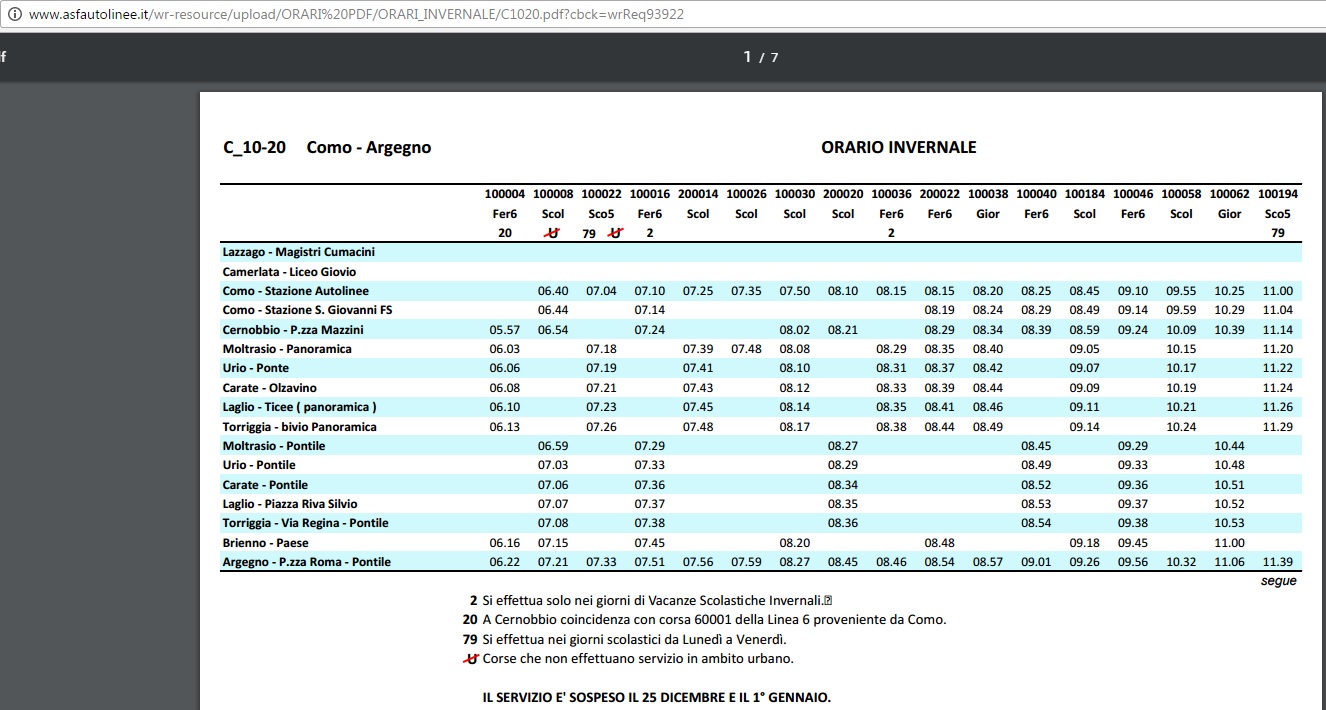Select the 'Lazzago - Magistri Cumacini' stop row
The image size is (1326, 710).
(x=761, y=252)
